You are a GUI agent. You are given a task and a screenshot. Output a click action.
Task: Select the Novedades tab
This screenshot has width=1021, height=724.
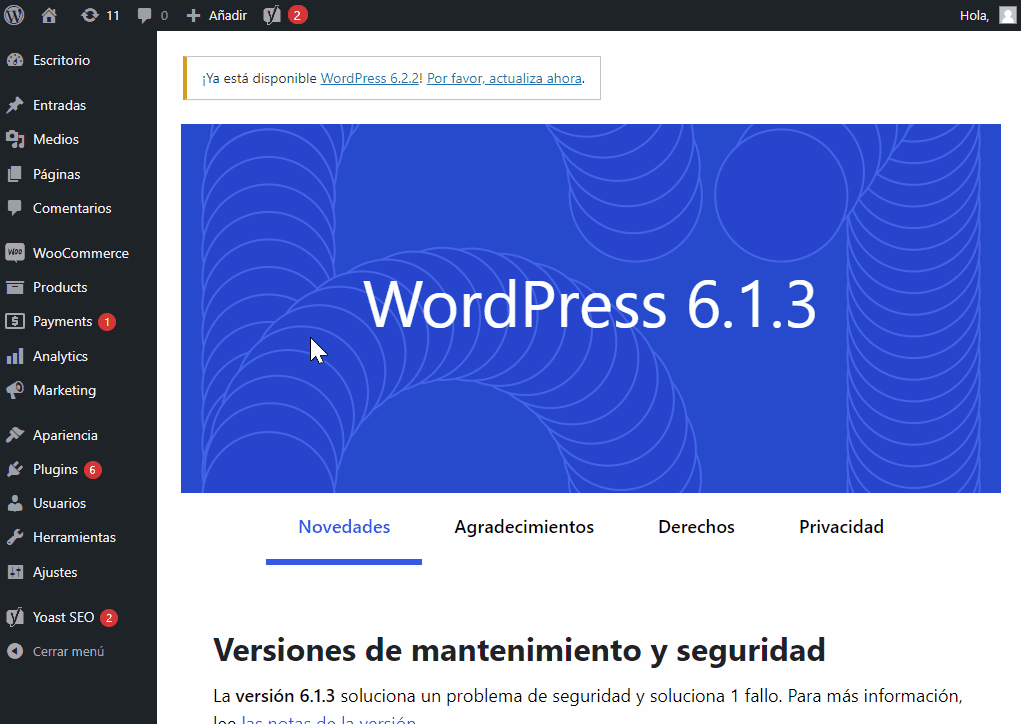point(344,527)
